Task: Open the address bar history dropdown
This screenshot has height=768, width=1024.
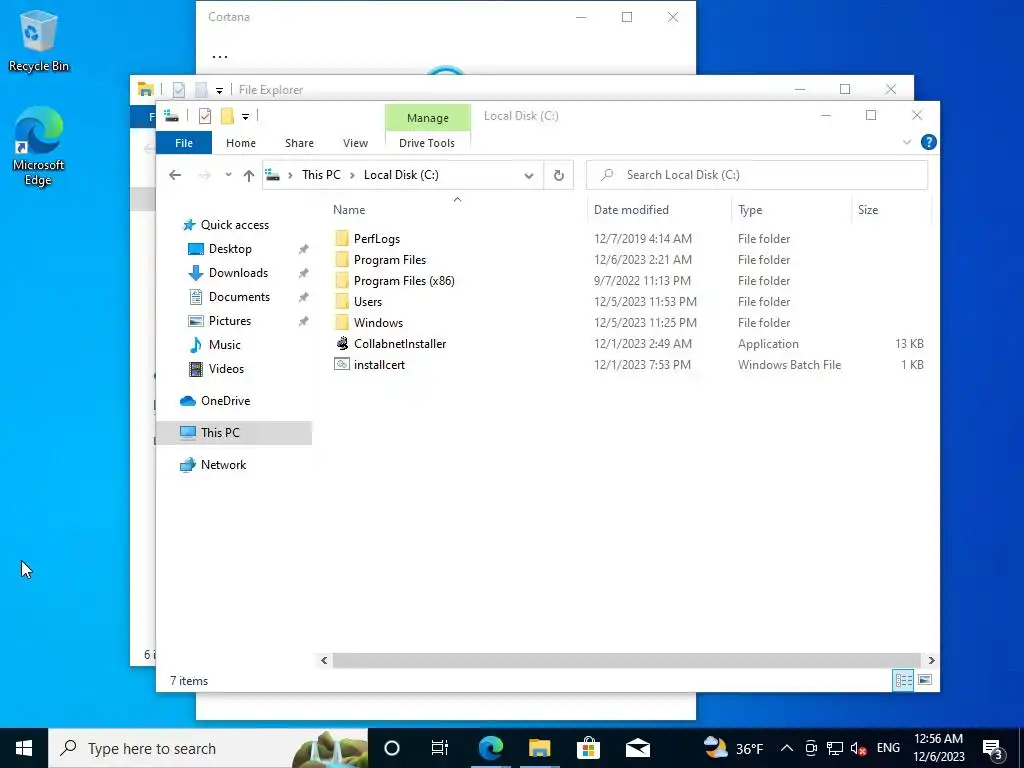Action: tap(529, 175)
